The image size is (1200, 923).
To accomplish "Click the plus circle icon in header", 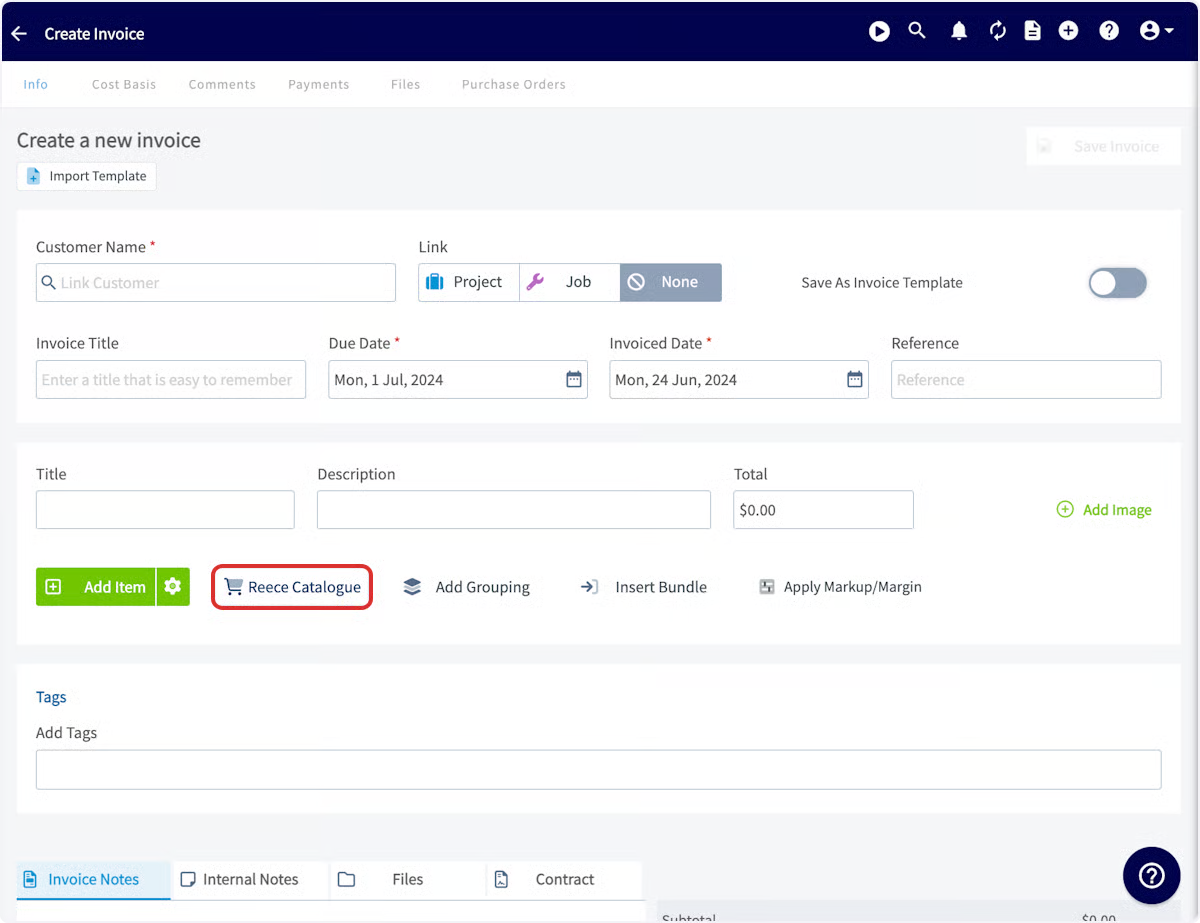I will tap(1069, 32).
